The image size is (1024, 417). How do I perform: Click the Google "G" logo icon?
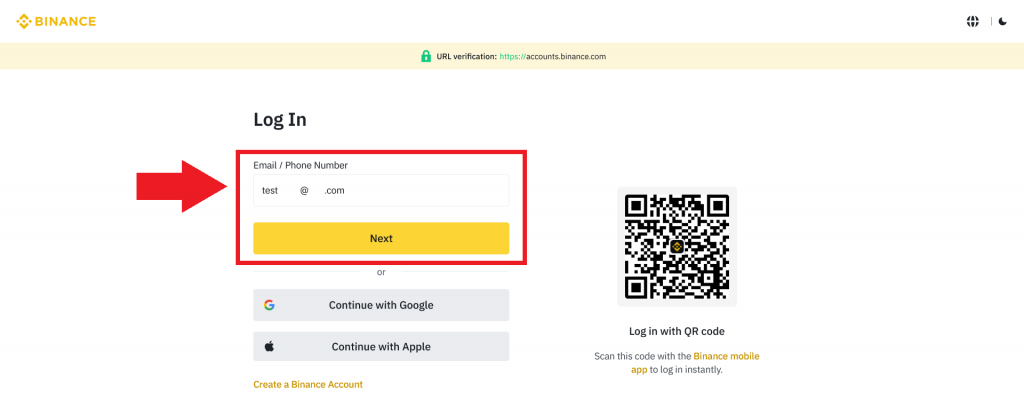[x=269, y=305]
